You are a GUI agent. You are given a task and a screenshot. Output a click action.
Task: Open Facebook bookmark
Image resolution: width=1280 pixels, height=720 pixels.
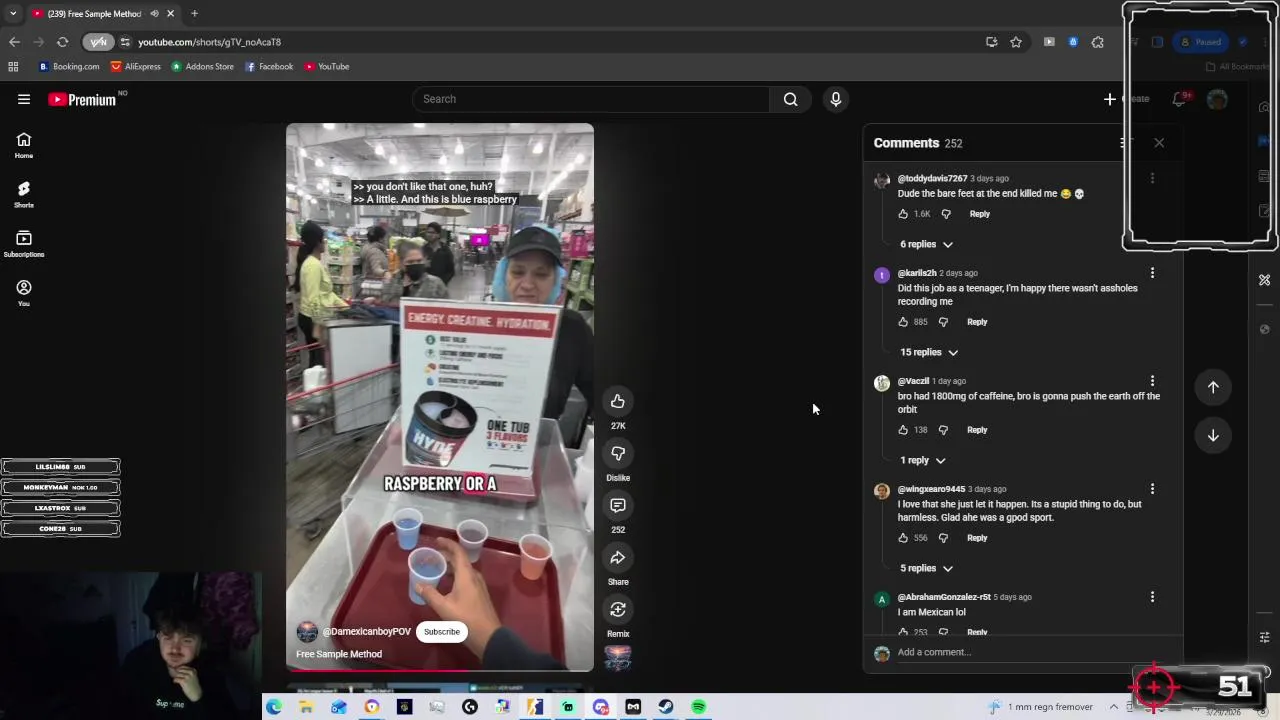point(270,67)
